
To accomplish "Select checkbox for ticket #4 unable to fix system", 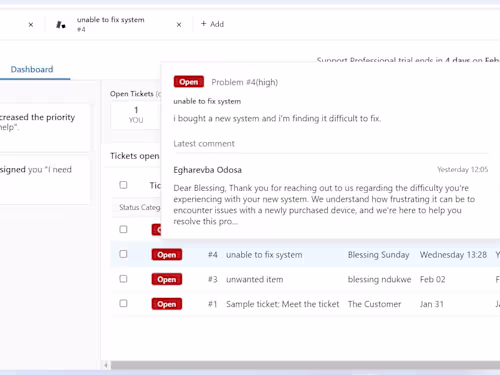I will 123,254.
